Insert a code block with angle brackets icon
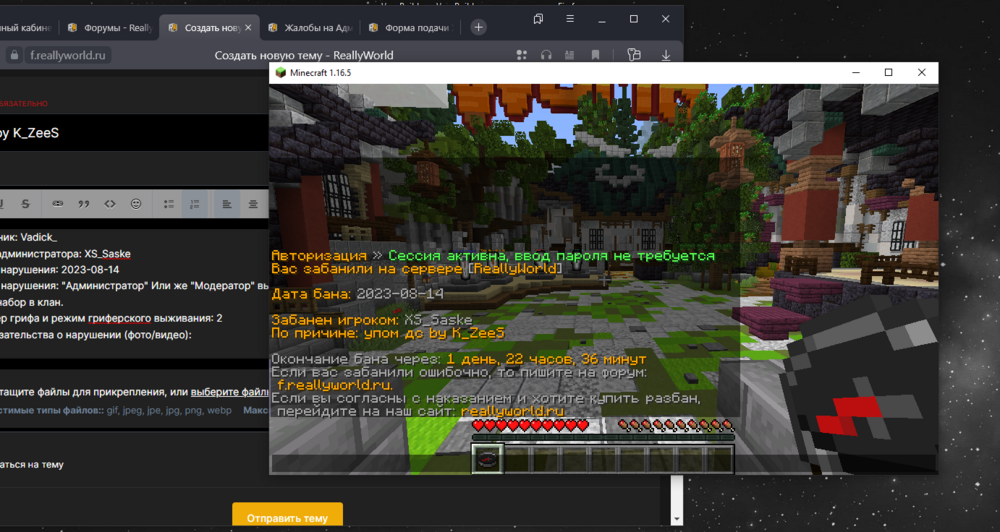Image resolution: width=1000 pixels, height=532 pixels. [110, 204]
